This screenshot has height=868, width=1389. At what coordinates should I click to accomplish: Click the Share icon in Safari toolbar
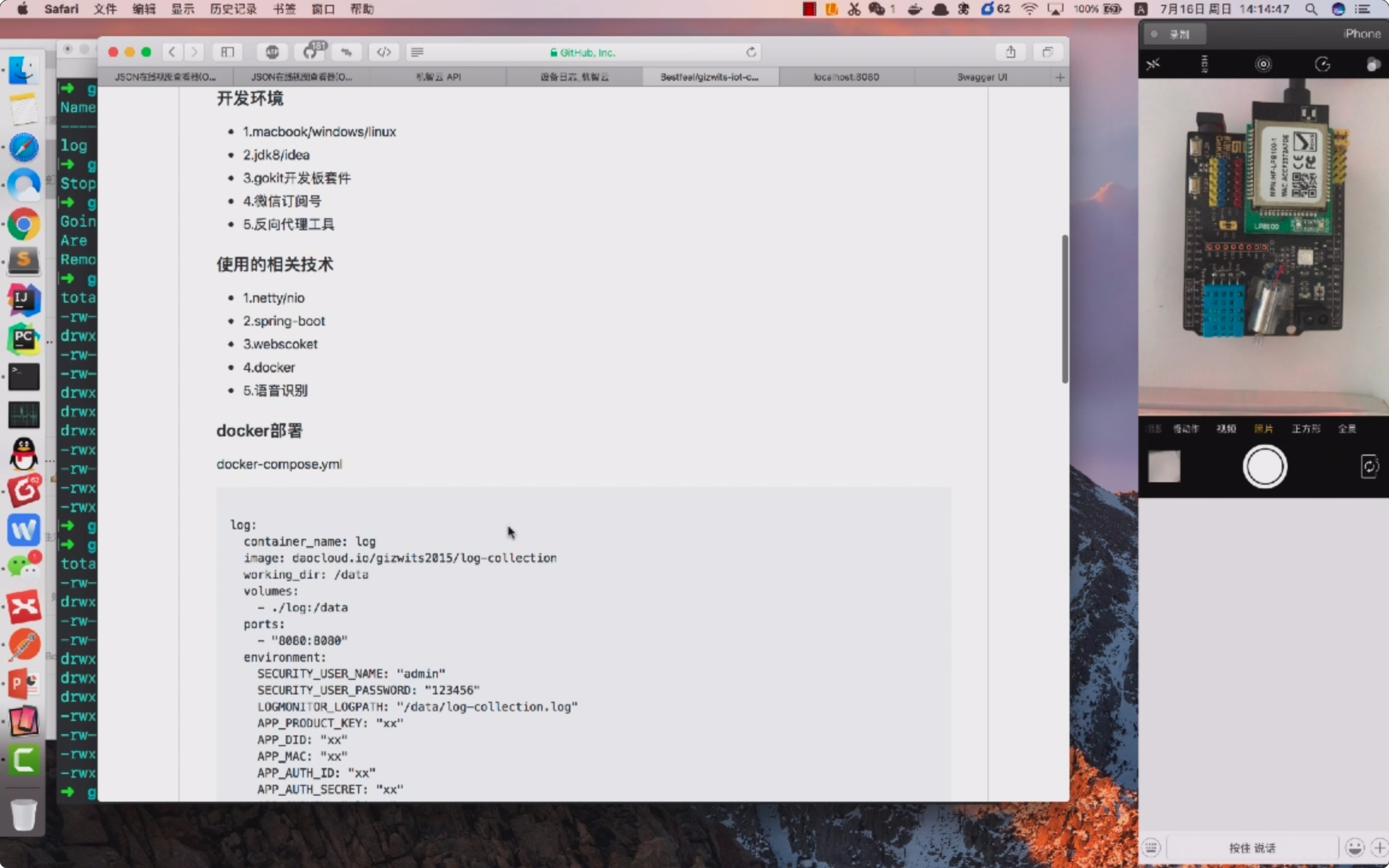click(x=1010, y=52)
